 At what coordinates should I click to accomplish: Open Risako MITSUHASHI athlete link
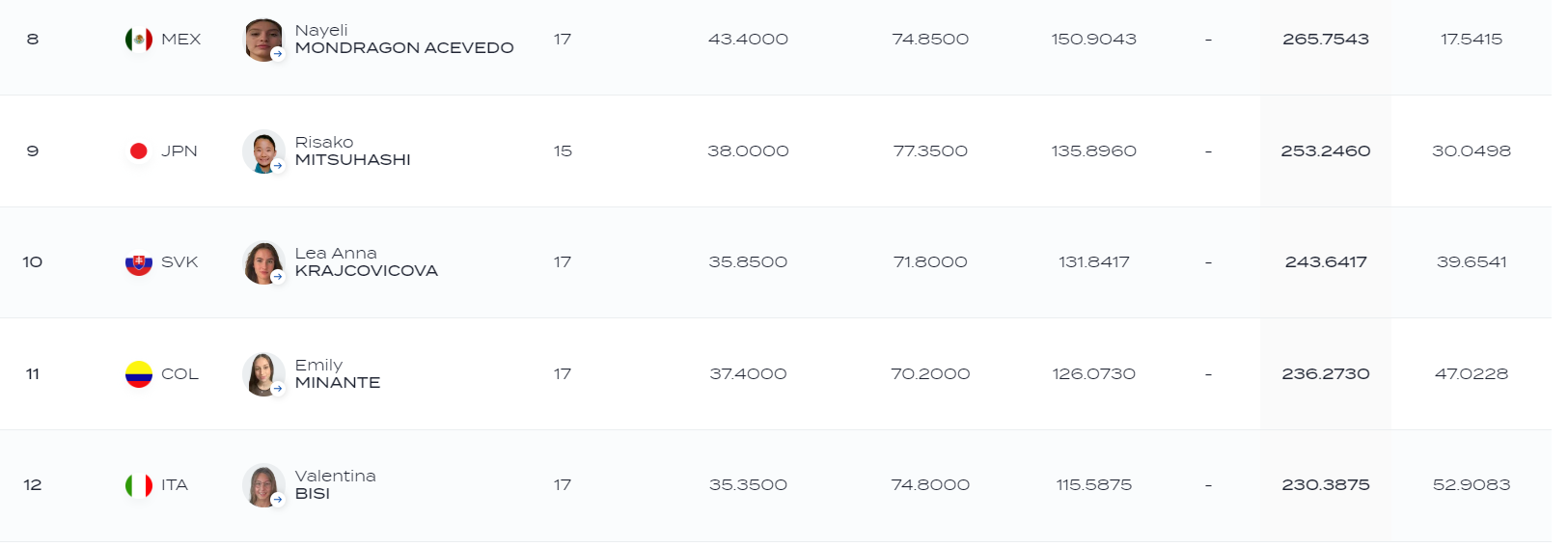[x=353, y=151]
